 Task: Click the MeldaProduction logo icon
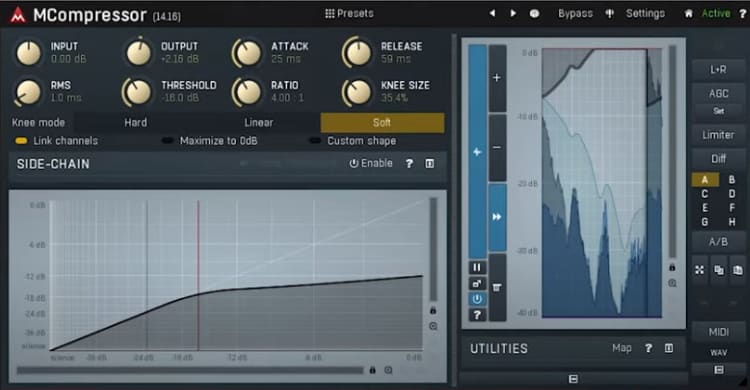(x=18, y=15)
